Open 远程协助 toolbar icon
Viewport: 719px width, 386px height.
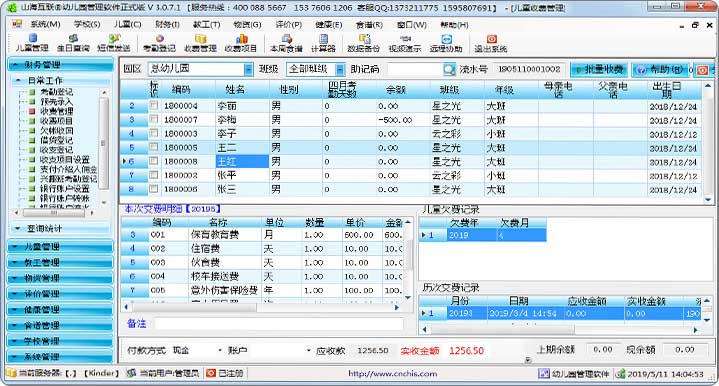point(446,43)
